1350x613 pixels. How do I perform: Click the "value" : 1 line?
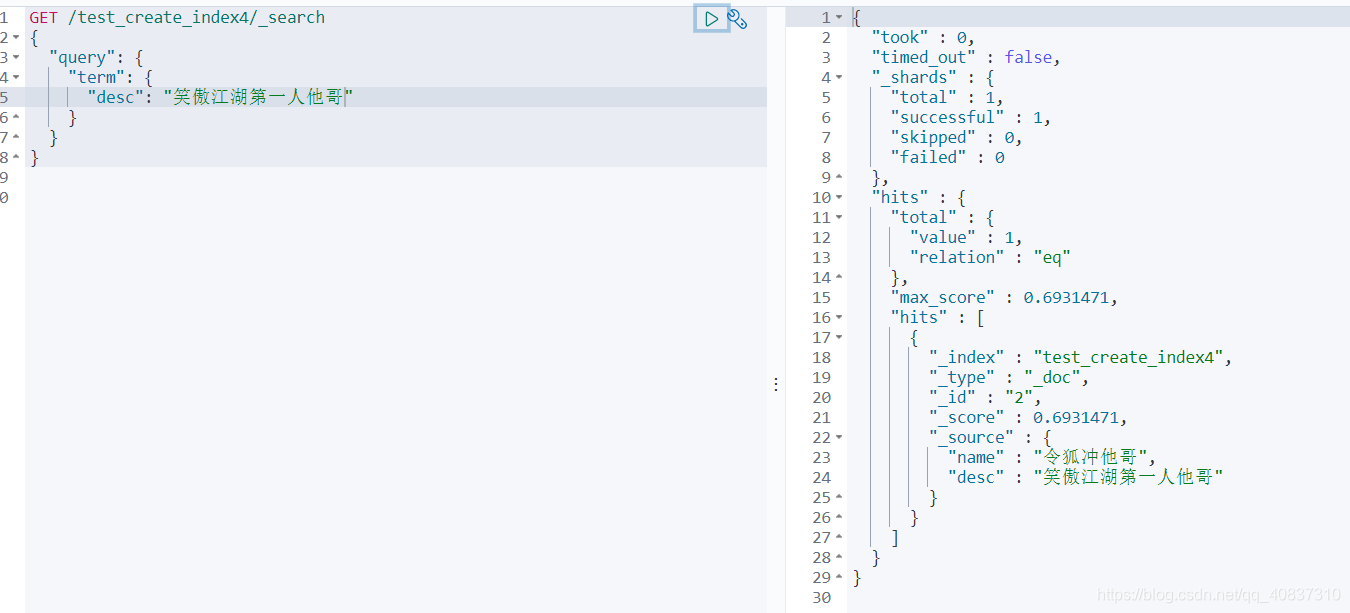tap(966, 237)
